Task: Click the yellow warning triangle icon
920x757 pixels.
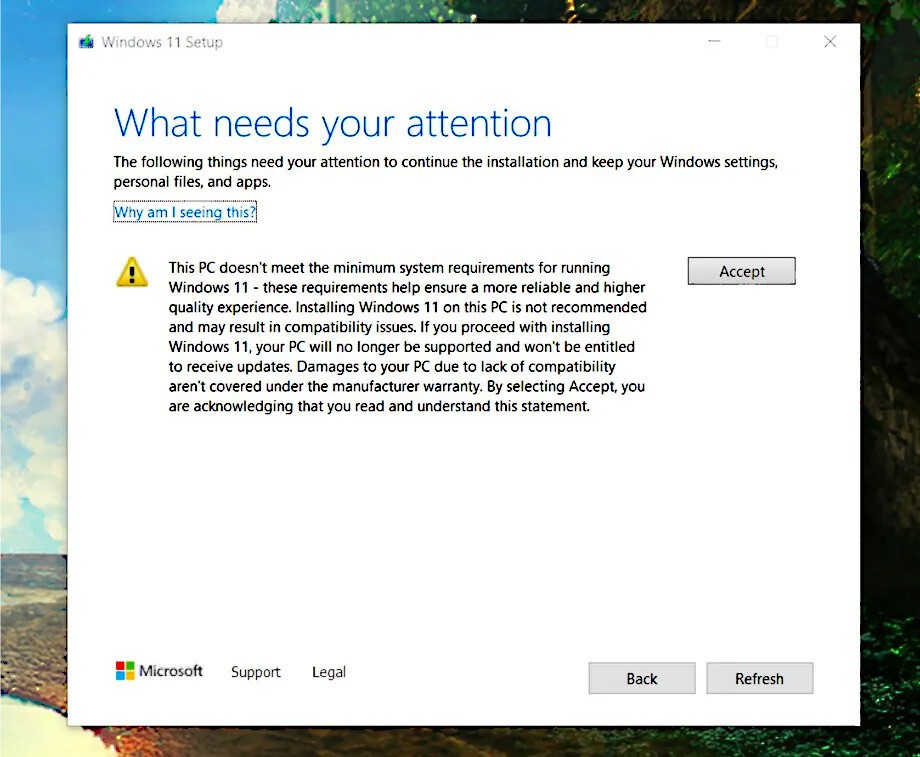Action: click(132, 272)
